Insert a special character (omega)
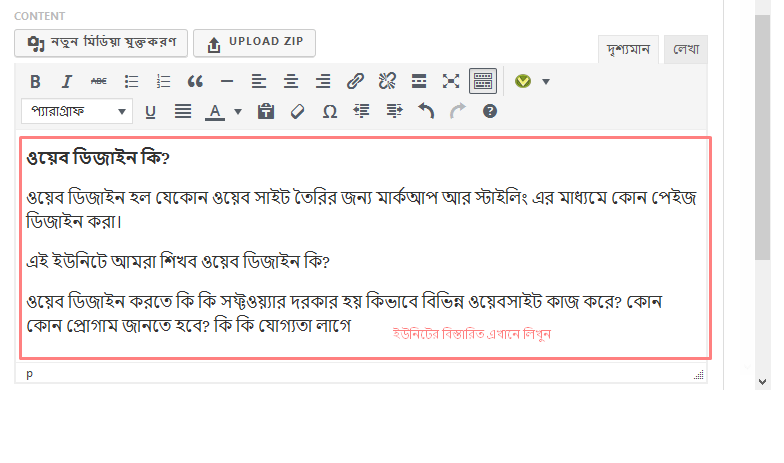784x463 pixels. click(330, 111)
